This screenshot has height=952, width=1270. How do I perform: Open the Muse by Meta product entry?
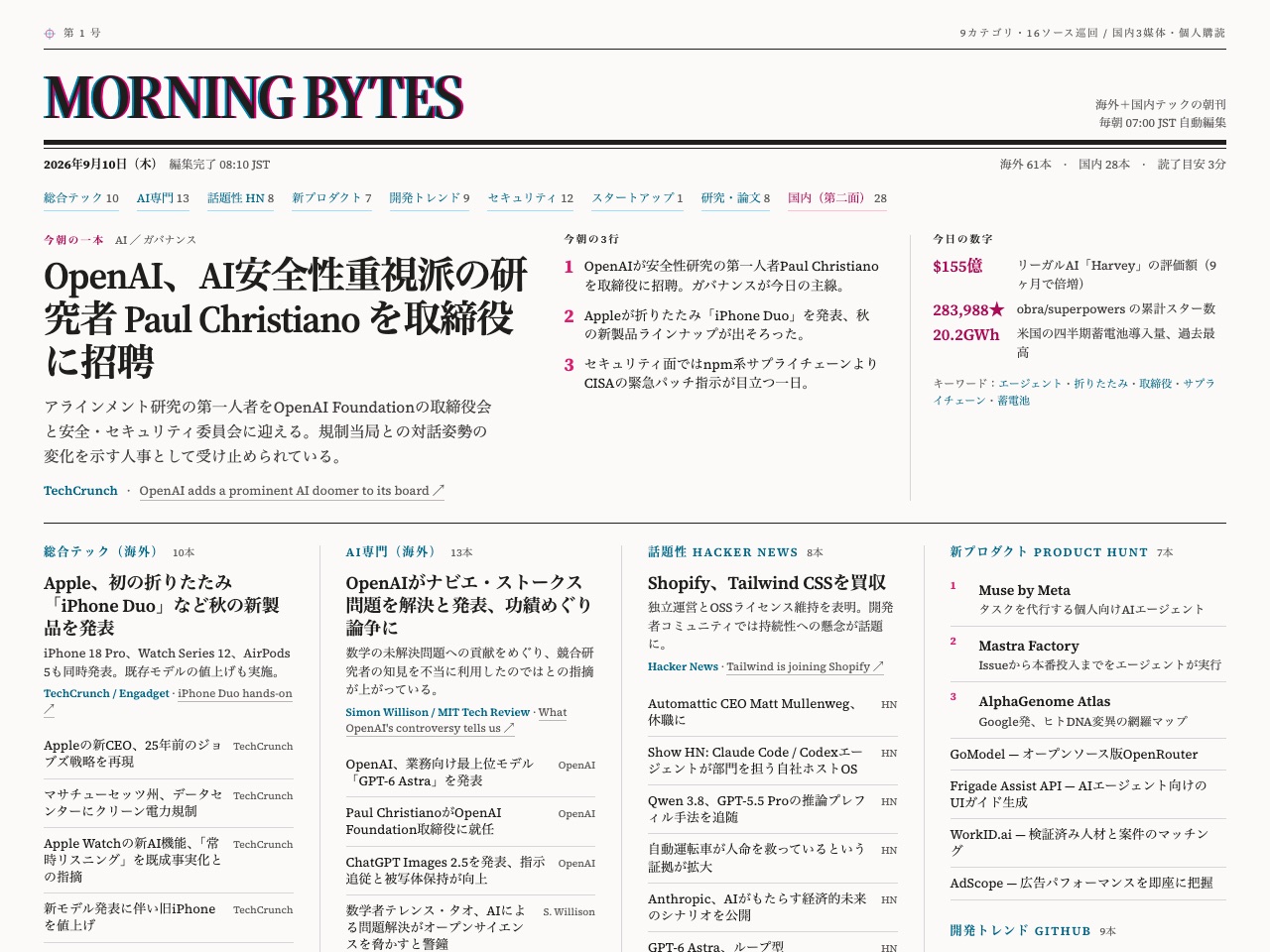pyautogui.click(x=1087, y=599)
